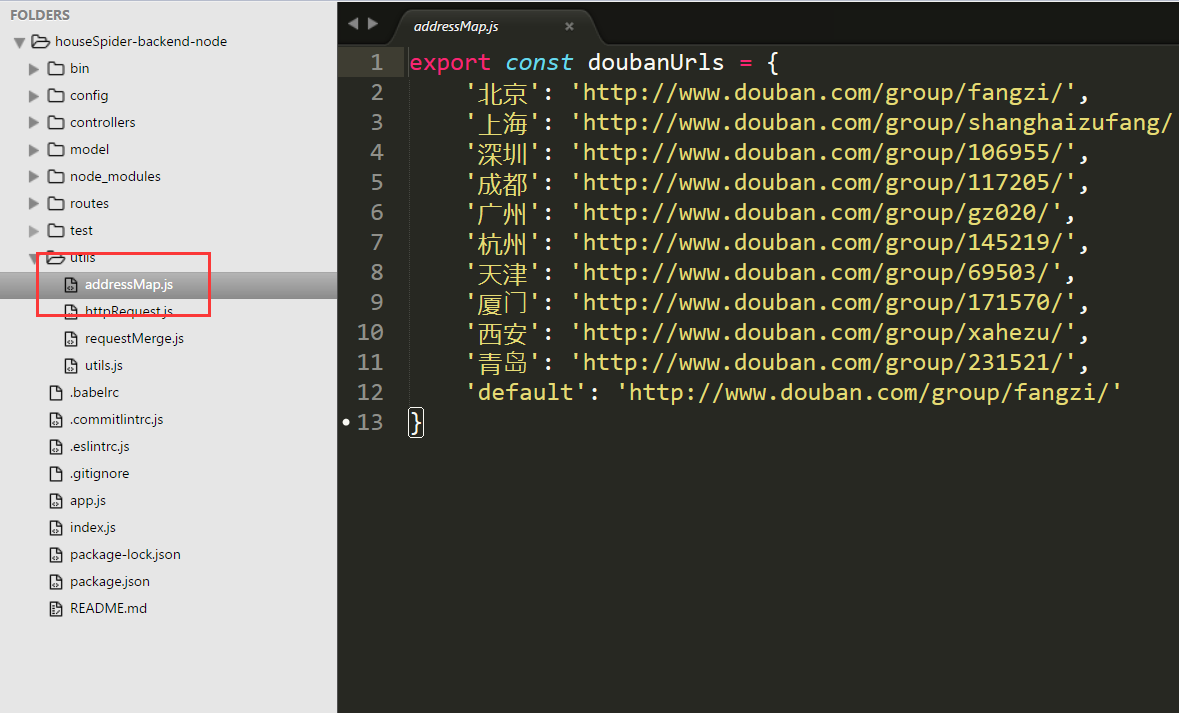Viewport: 1179px width, 713px height.
Task: Click the routes folder icon
Action: 56,204
